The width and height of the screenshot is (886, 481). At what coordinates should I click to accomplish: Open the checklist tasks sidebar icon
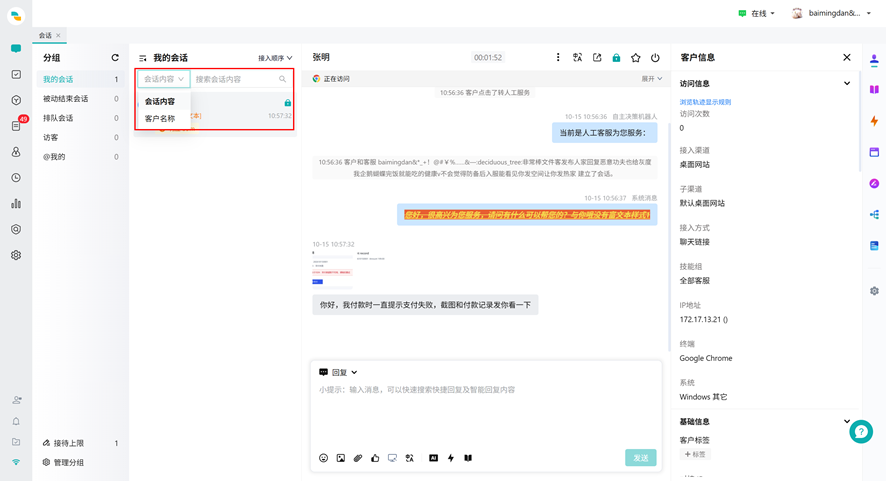pyautogui.click(x=16, y=75)
